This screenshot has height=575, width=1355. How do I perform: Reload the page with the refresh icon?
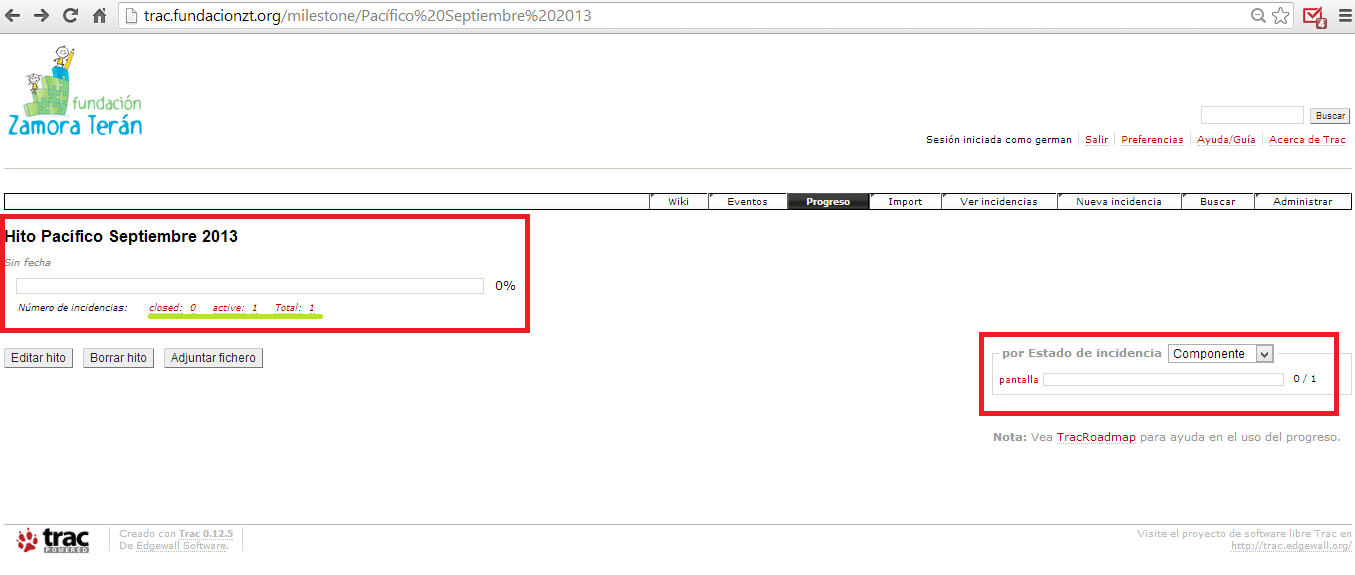pyautogui.click(x=71, y=16)
